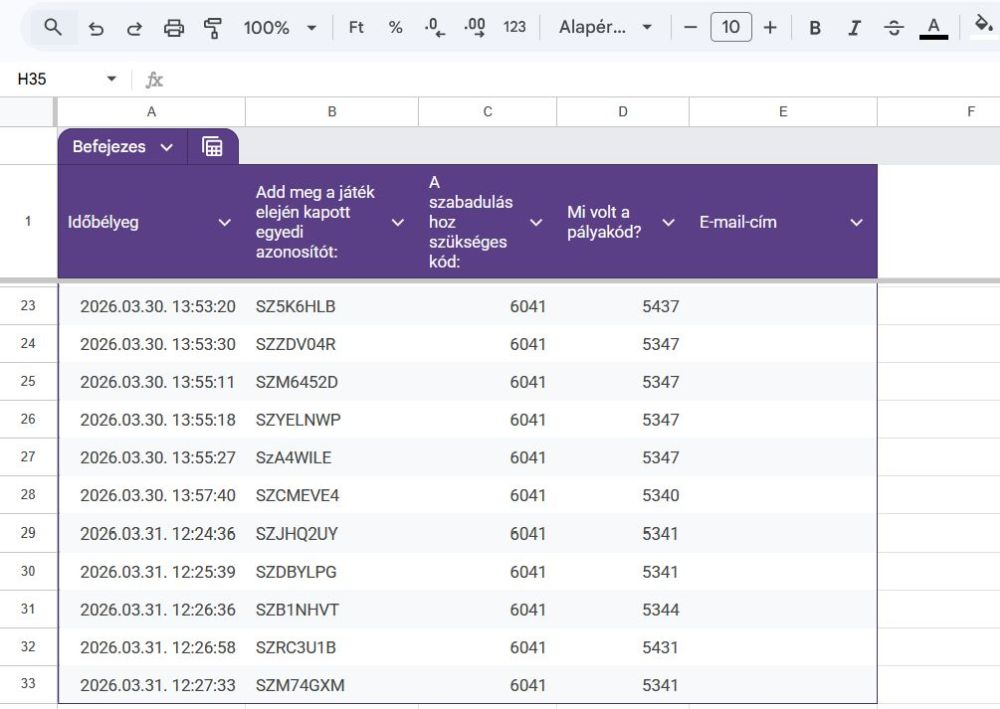Expand the Időbélyeg column filter
Screen dimensions: 1000x709
click(x=225, y=223)
